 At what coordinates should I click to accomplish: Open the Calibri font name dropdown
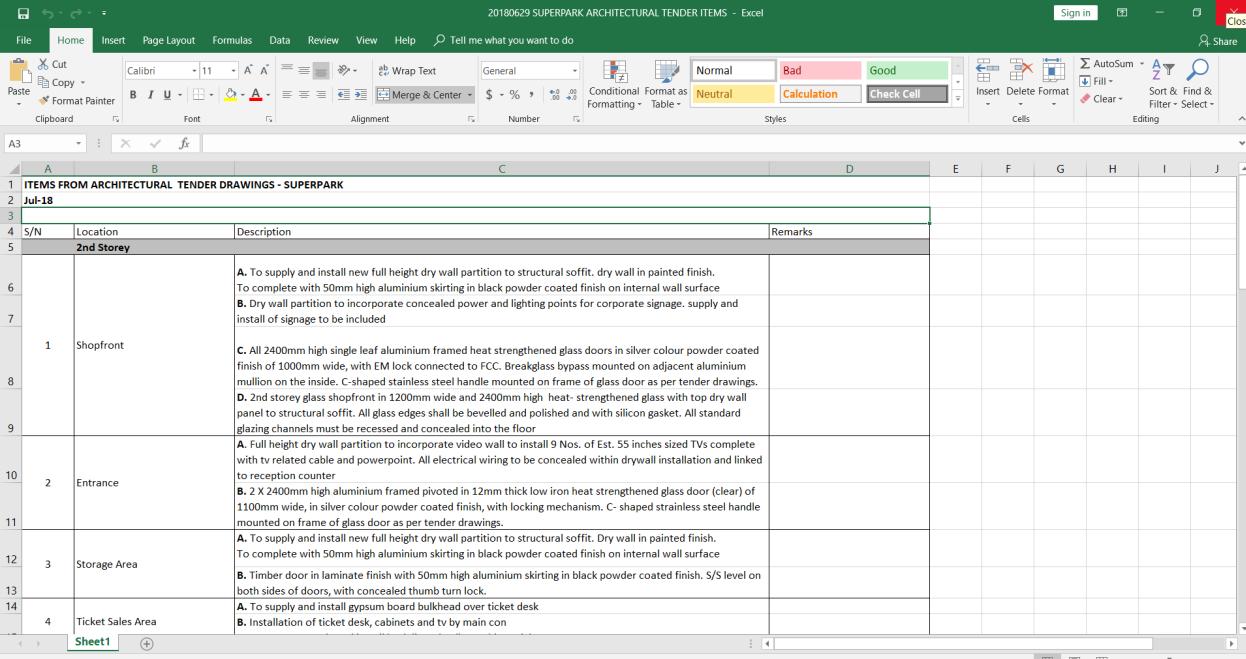194,71
